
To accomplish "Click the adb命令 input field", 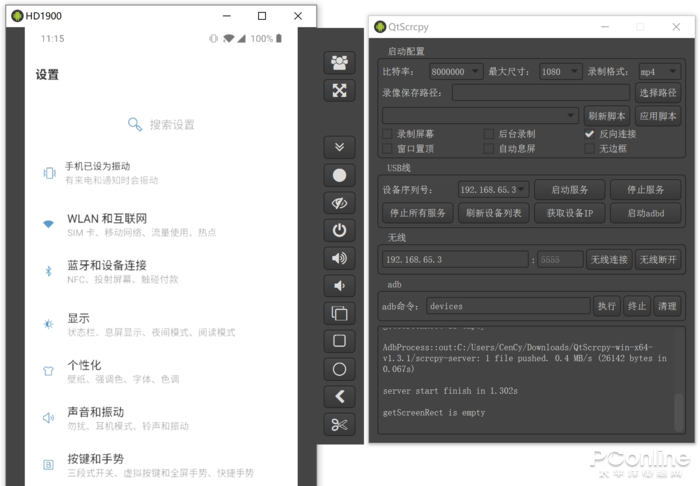I will (x=507, y=306).
